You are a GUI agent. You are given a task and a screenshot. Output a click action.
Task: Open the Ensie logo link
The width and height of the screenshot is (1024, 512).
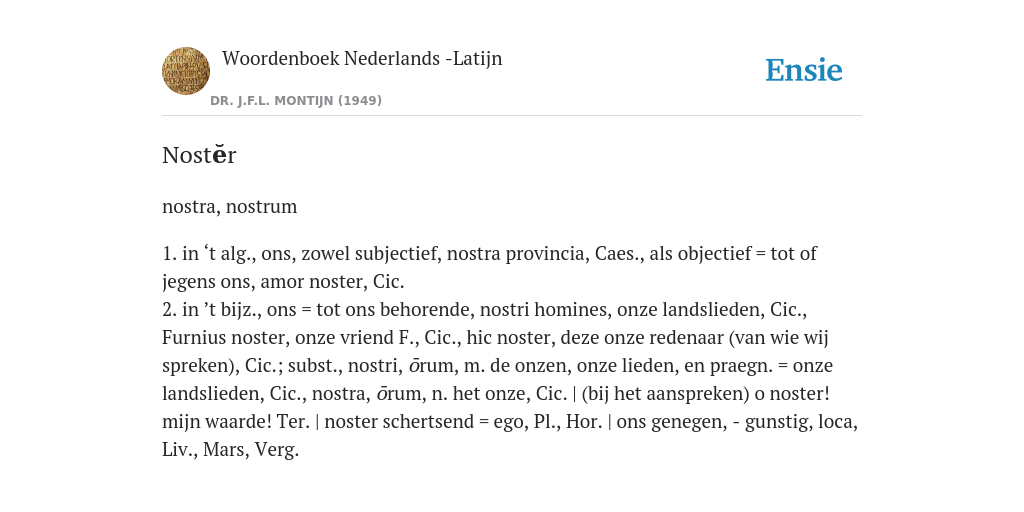point(804,70)
